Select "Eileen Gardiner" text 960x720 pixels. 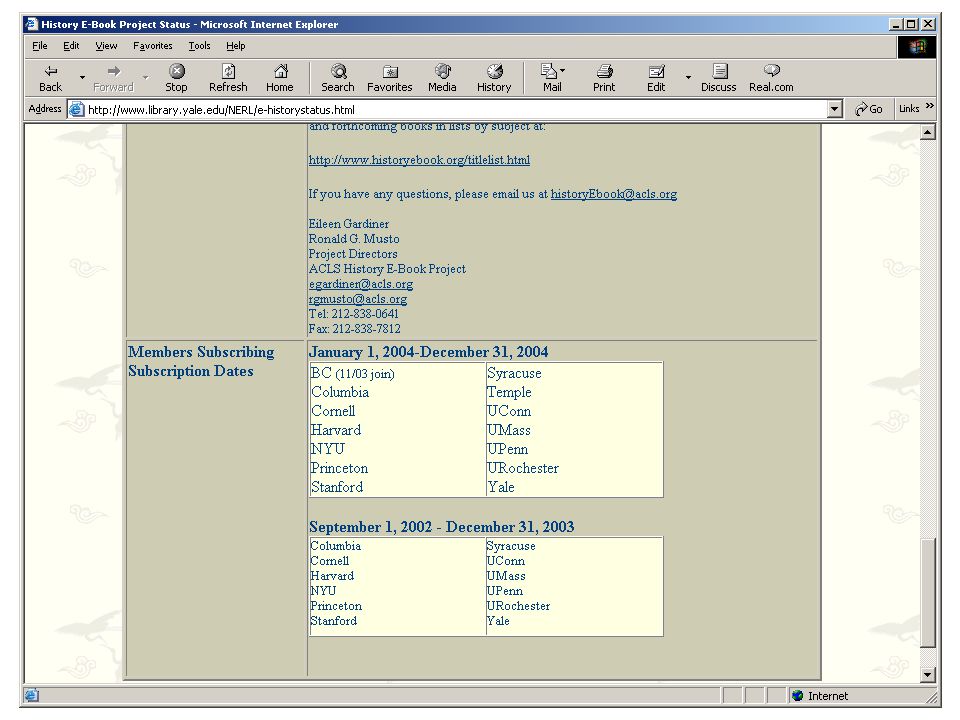[x=348, y=224]
